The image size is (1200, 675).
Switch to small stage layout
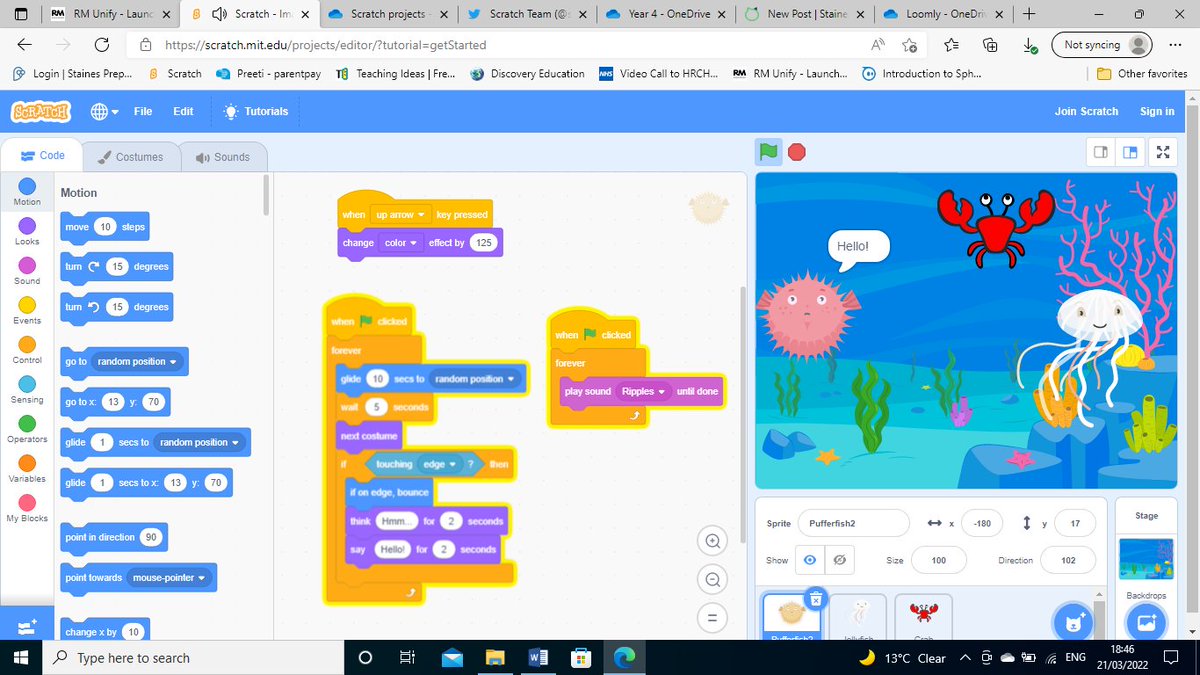(x=1101, y=152)
